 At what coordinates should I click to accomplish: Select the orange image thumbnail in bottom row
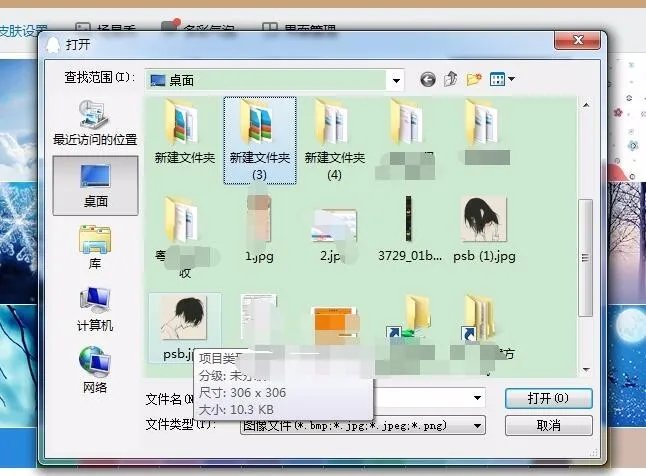point(335,328)
